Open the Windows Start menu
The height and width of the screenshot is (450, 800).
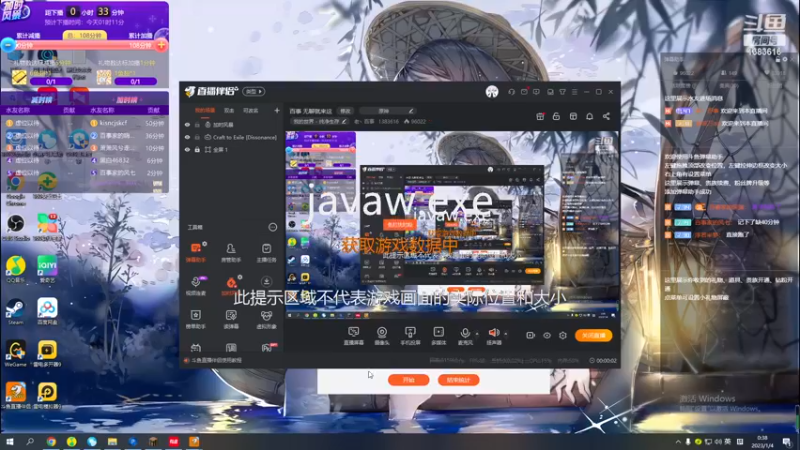(x=9, y=442)
